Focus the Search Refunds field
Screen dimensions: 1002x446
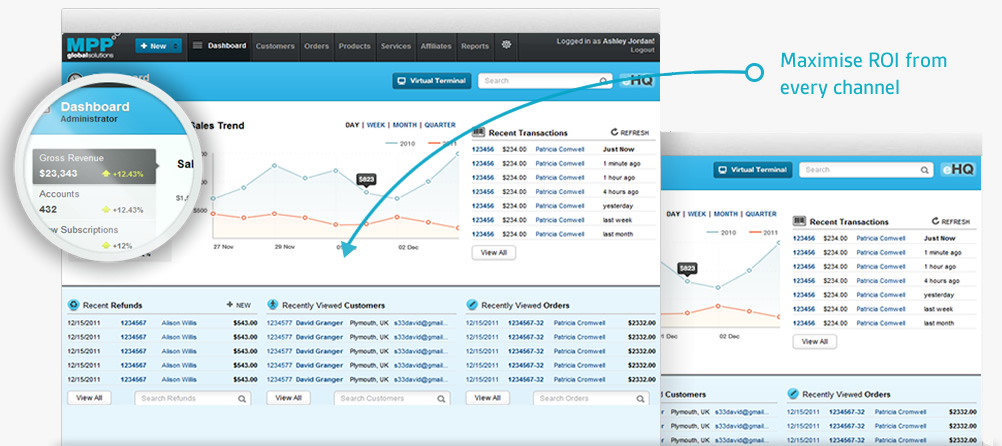[x=192, y=398]
